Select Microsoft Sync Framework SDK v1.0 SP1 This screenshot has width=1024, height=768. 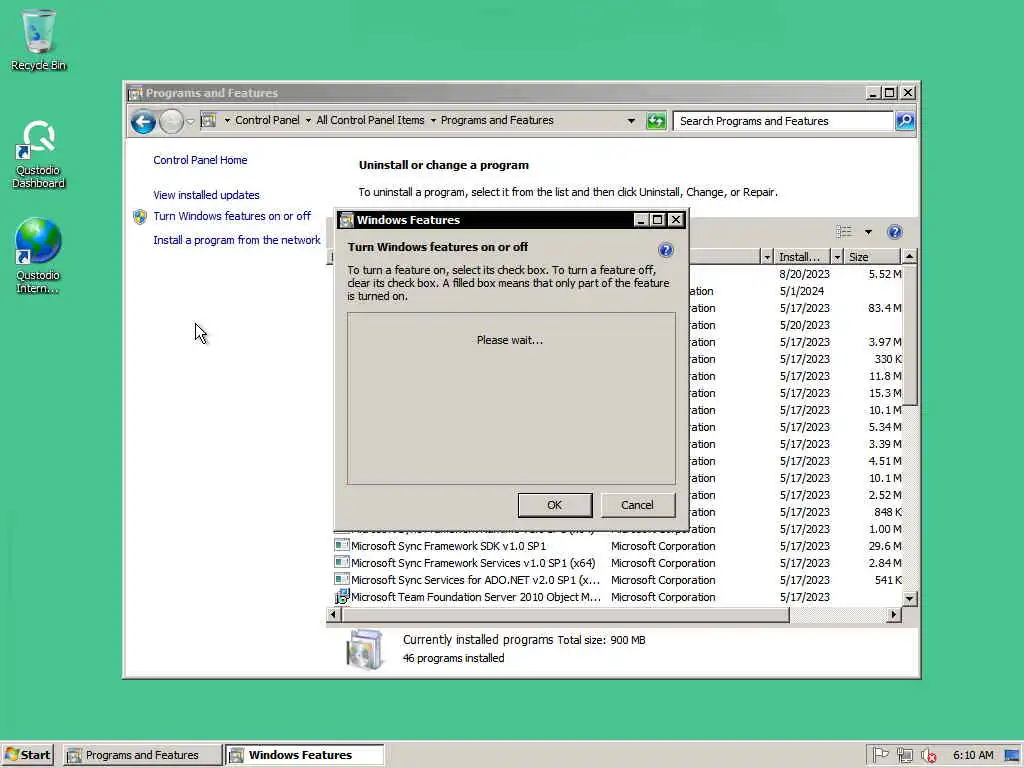(449, 546)
